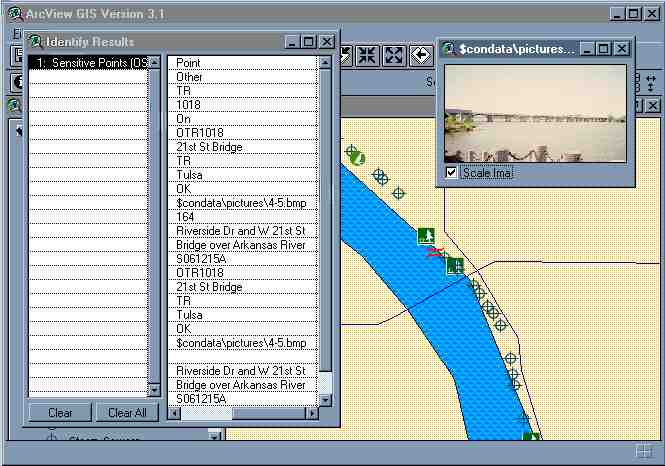Click the round green marker at the river's top
665x466 pixels.
point(358,159)
